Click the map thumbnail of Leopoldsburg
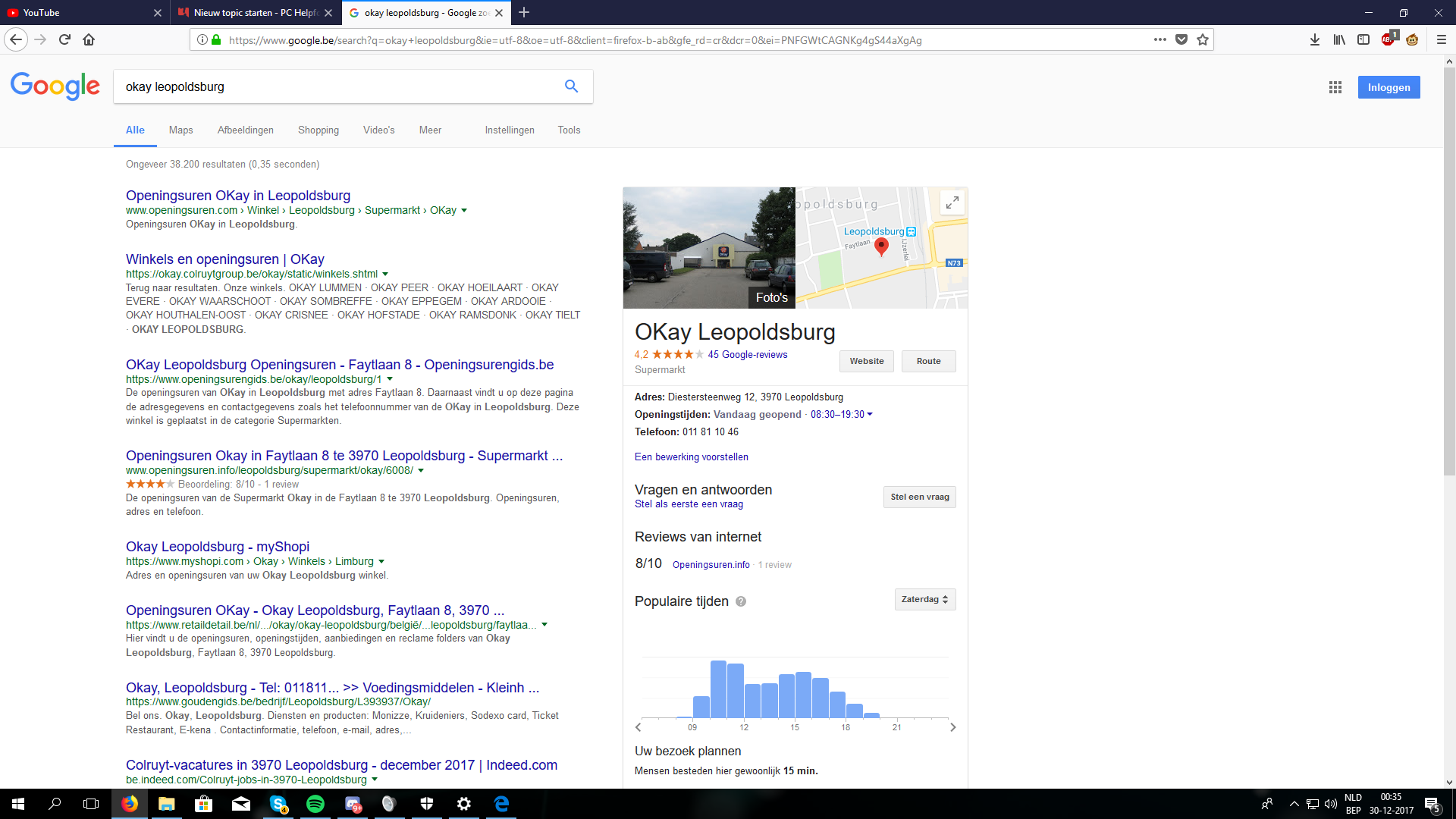1456x819 pixels. [882, 248]
